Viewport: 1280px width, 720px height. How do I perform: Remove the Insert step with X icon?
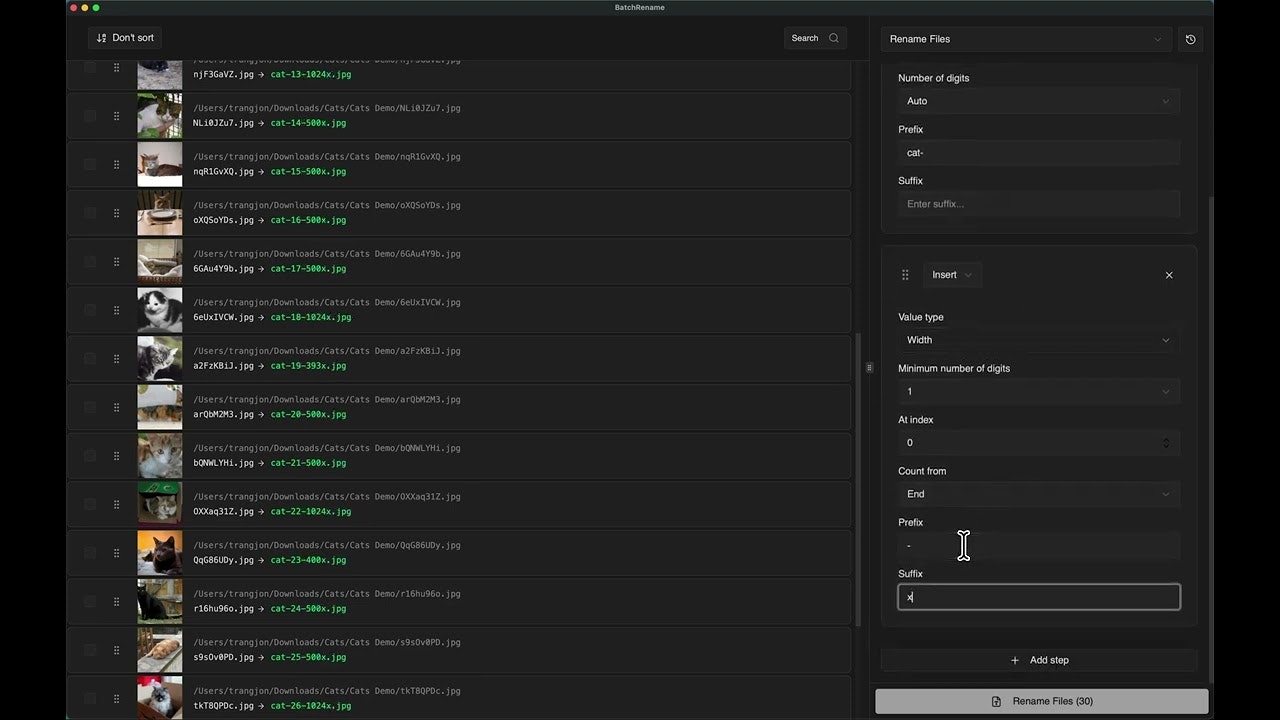tap(1169, 275)
